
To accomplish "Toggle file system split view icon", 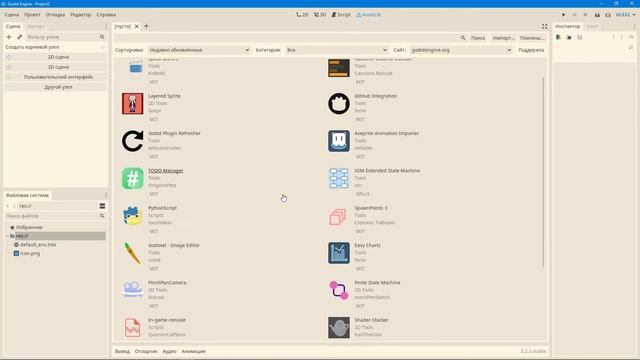I will click(x=102, y=206).
